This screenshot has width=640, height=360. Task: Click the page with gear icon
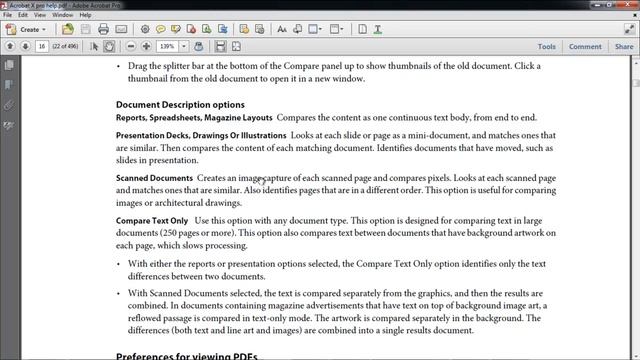(260, 29)
